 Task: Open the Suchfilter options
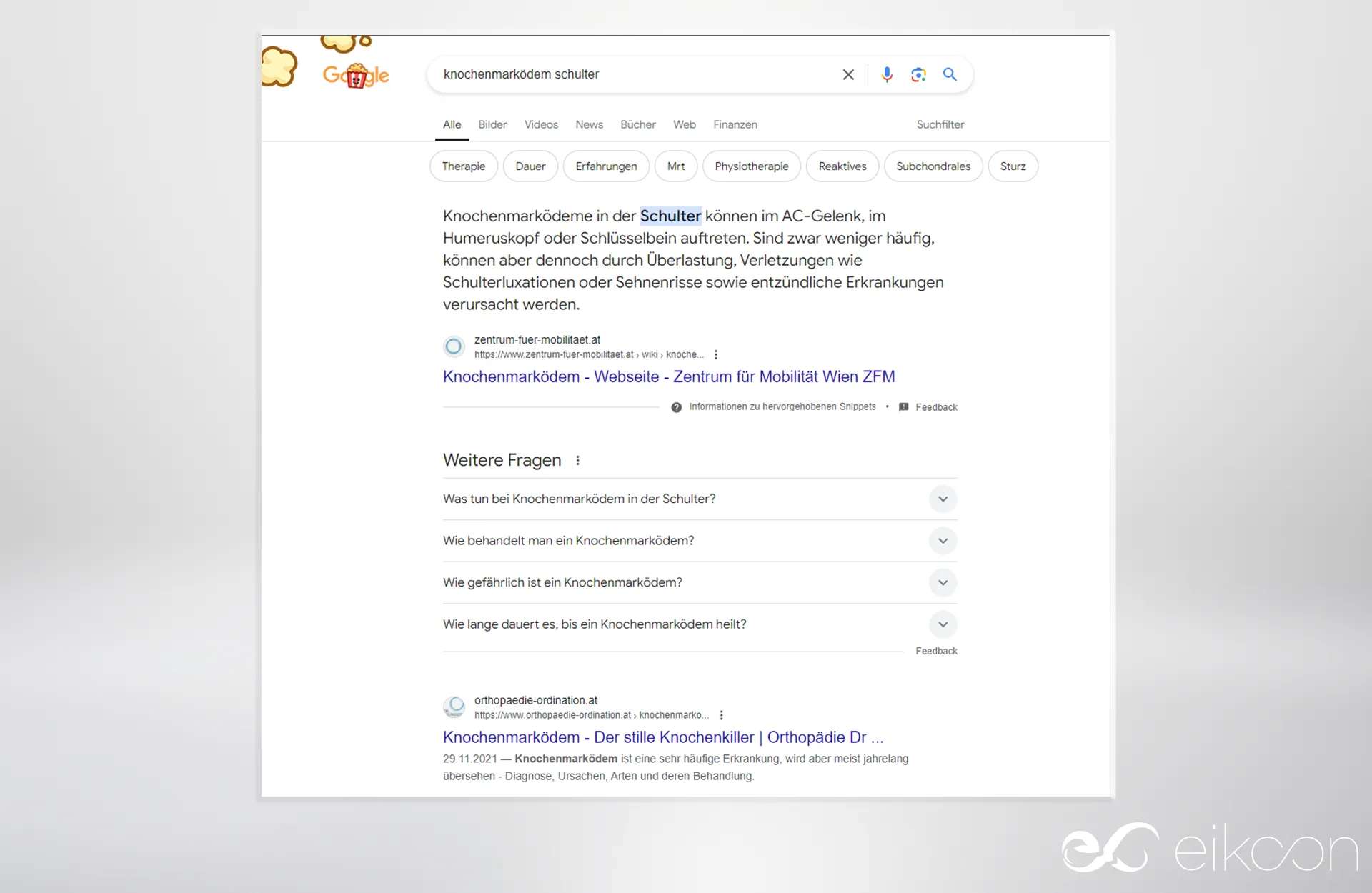(940, 124)
